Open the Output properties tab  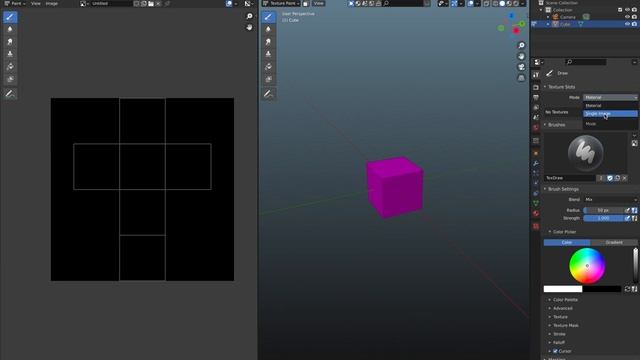pos(536,98)
